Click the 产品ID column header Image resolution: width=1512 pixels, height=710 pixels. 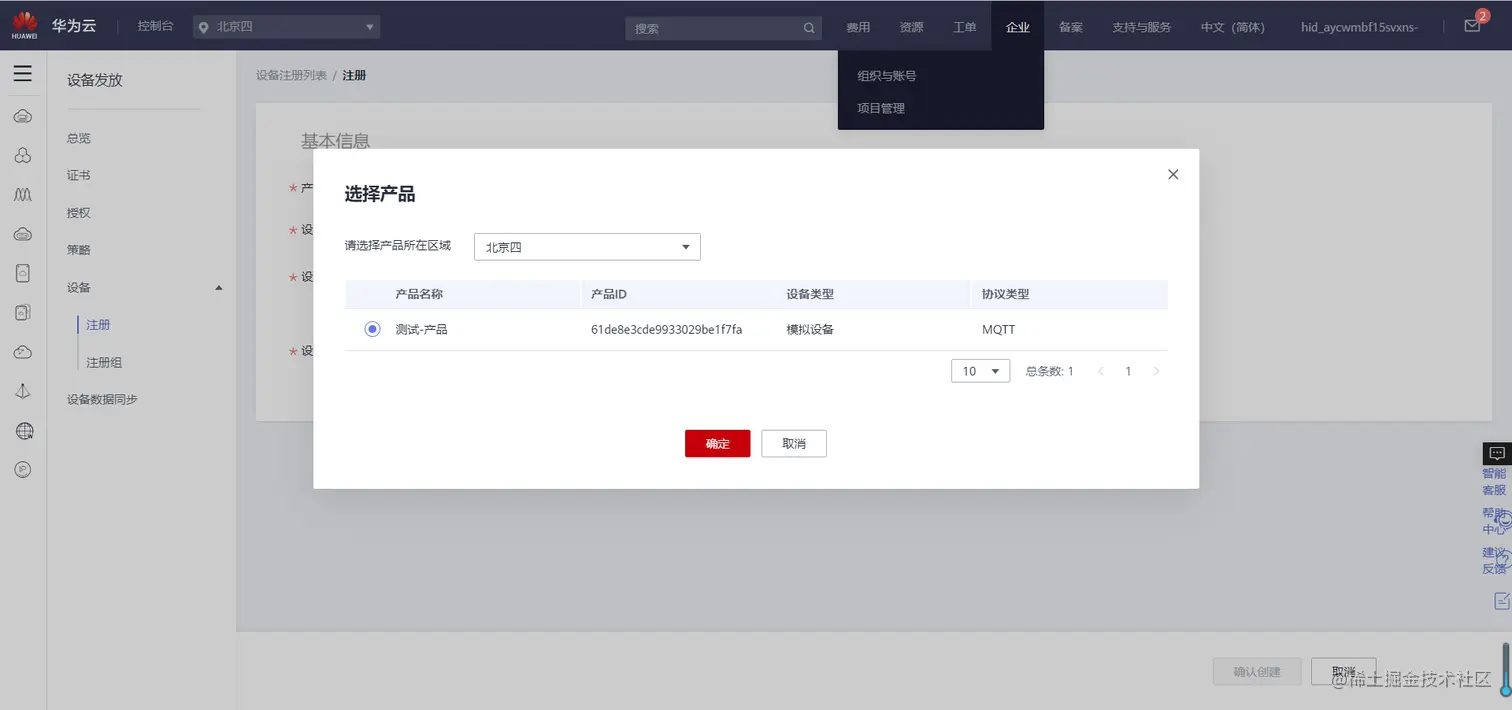coord(609,294)
